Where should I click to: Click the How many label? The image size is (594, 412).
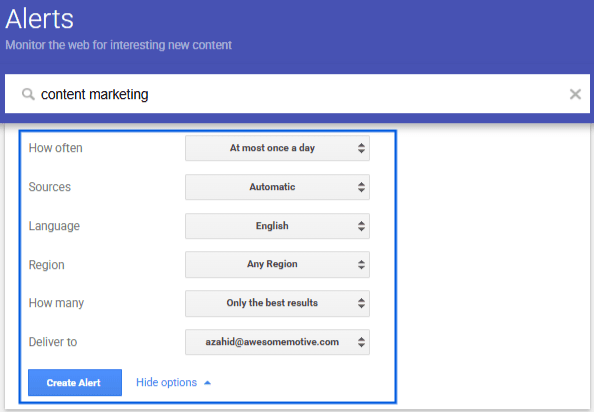pos(56,303)
